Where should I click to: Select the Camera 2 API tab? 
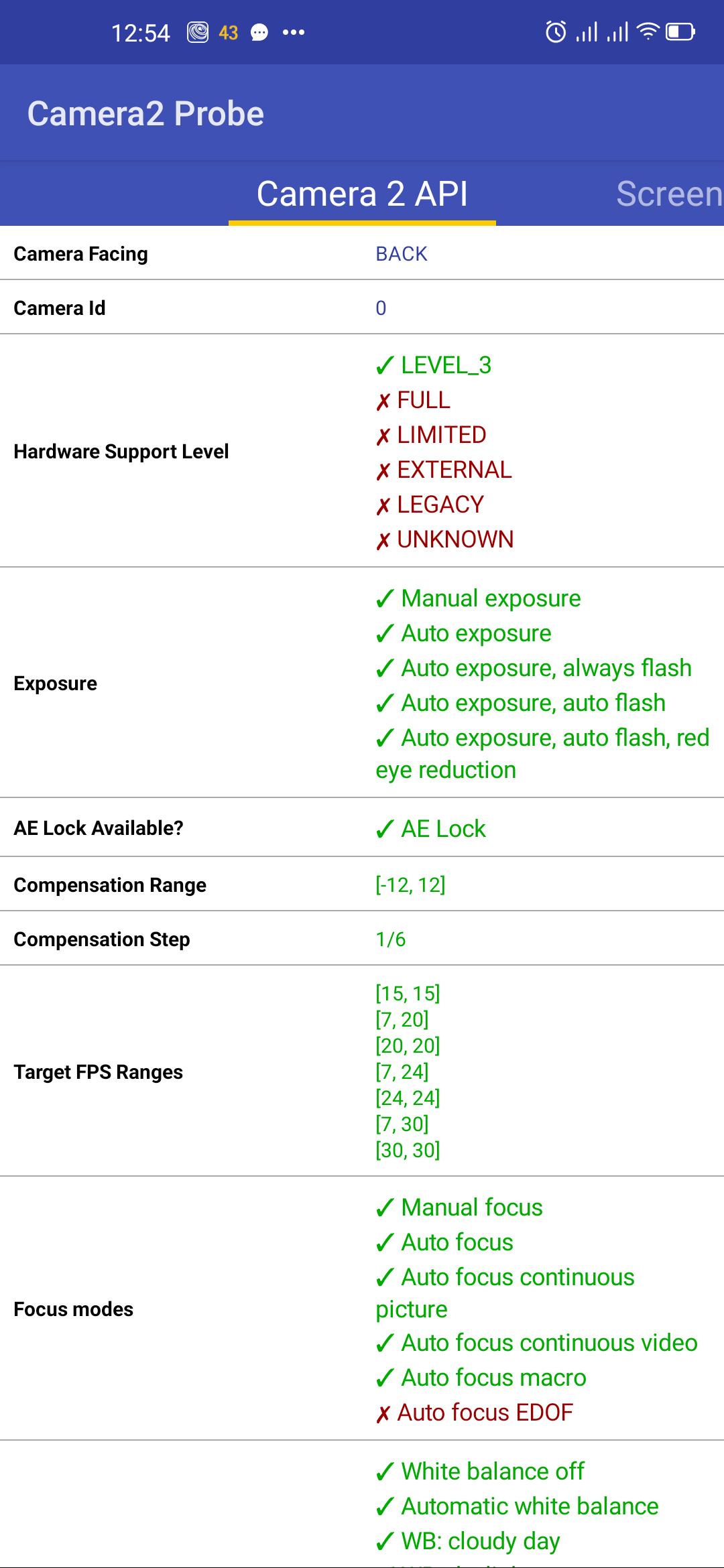point(362,194)
